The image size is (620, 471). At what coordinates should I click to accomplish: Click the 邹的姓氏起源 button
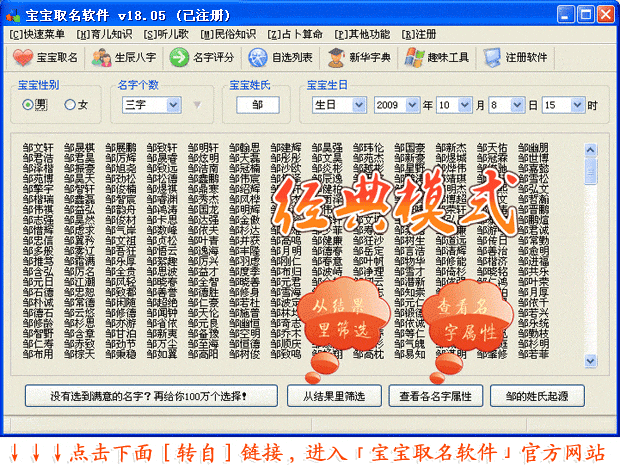tap(537, 396)
